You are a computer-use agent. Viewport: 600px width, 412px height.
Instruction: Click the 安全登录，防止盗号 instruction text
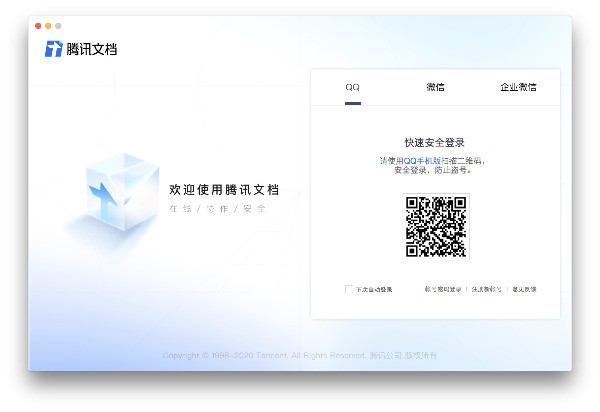tap(435, 170)
